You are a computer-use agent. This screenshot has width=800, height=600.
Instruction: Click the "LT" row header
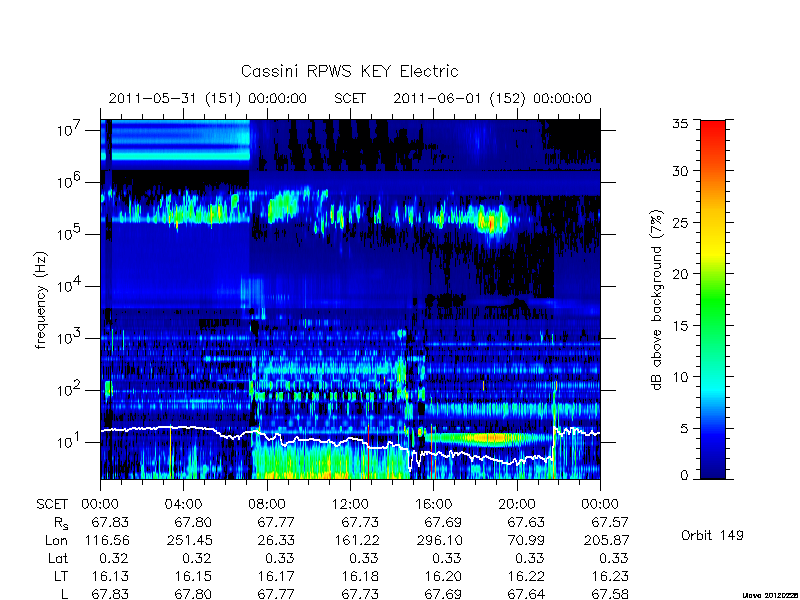[x=61, y=576]
